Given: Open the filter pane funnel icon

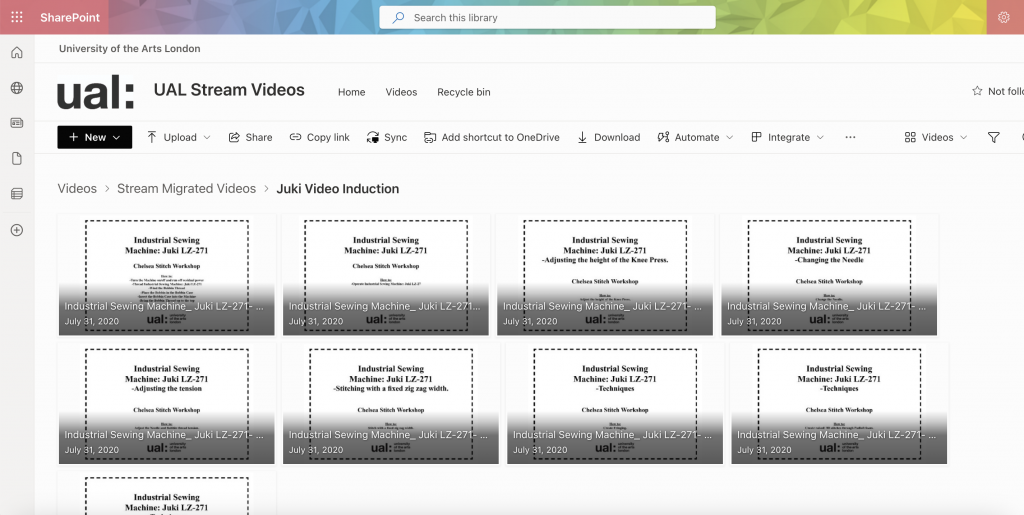Looking at the screenshot, I should click(x=993, y=137).
